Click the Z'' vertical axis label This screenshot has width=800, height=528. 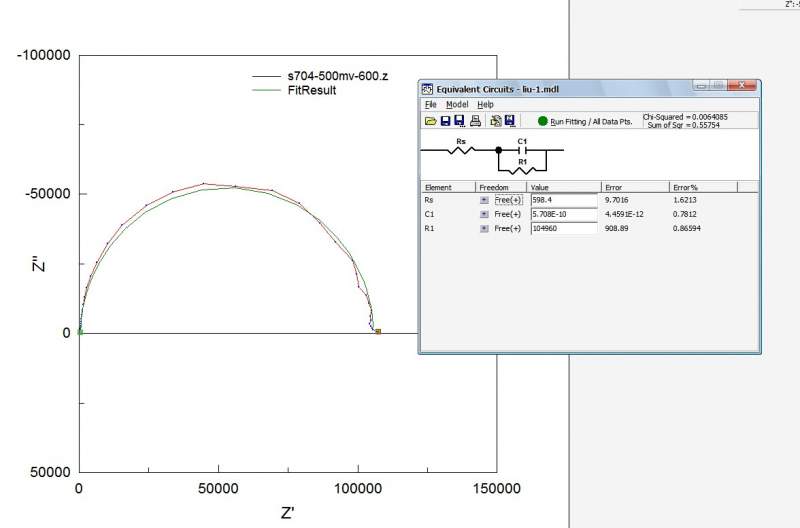tap(39, 265)
